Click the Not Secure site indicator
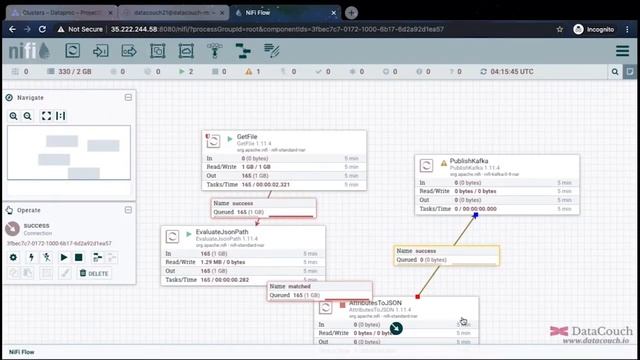The height and width of the screenshot is (360, 640). [80, 29]
